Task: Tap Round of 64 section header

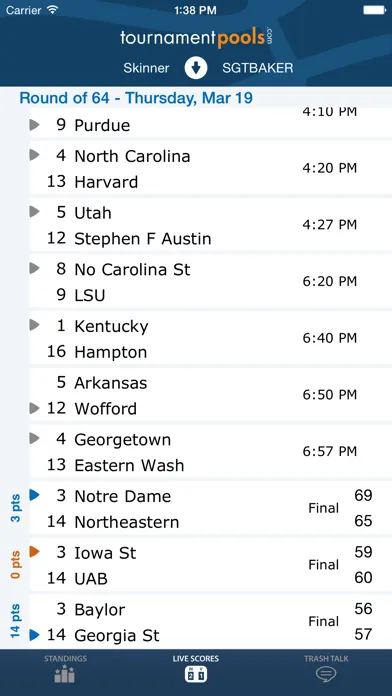Action: click(136, 98)
